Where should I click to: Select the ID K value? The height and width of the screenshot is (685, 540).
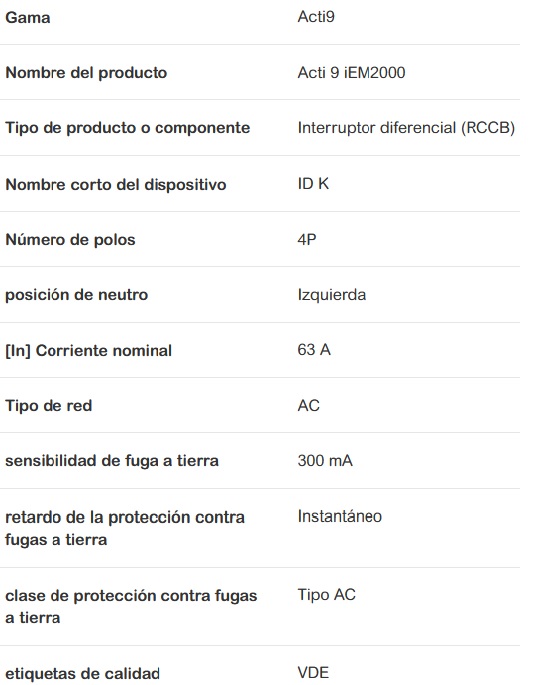[x=313, y=184]
